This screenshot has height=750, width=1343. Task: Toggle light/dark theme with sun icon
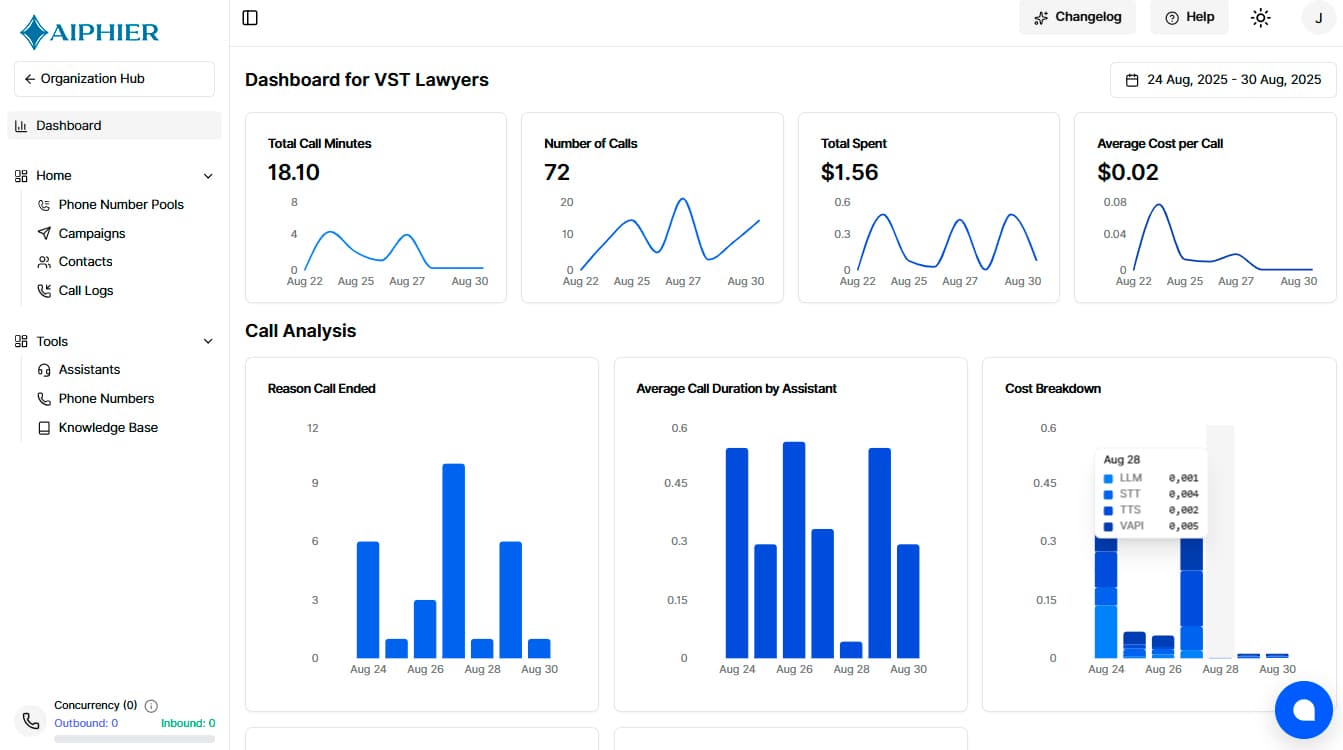[x=1260, y=17]
